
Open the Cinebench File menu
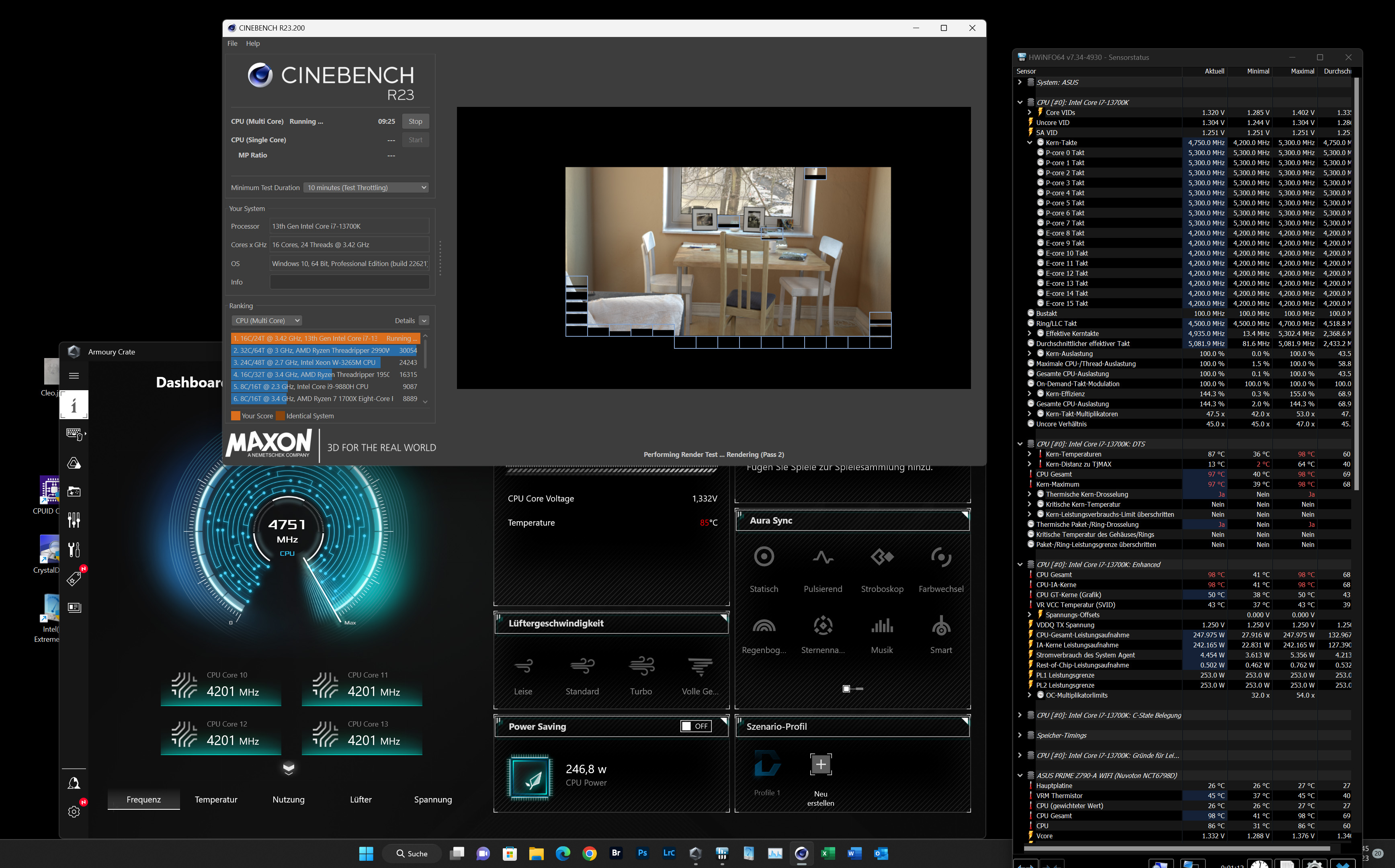pos(232,44)
